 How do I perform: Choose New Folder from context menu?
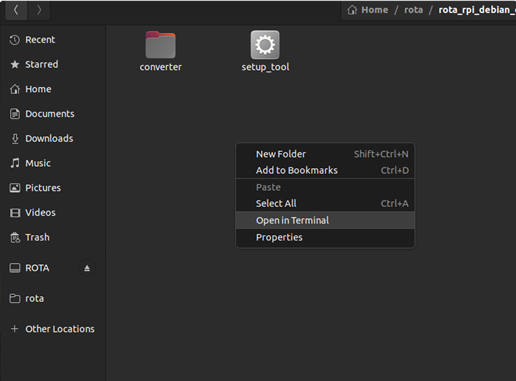tap(325, 154)
